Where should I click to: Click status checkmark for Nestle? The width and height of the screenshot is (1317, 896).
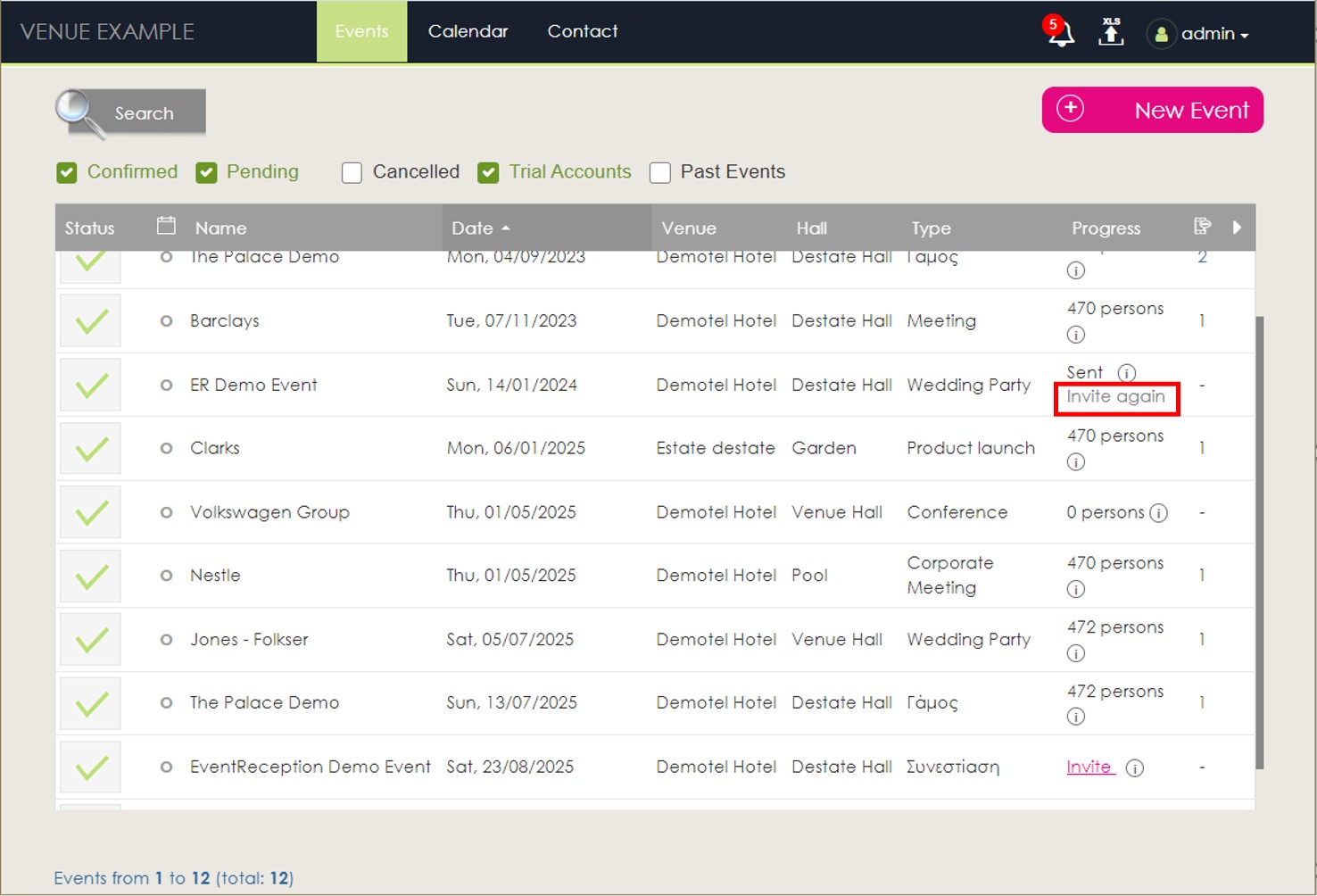[91, 577]
